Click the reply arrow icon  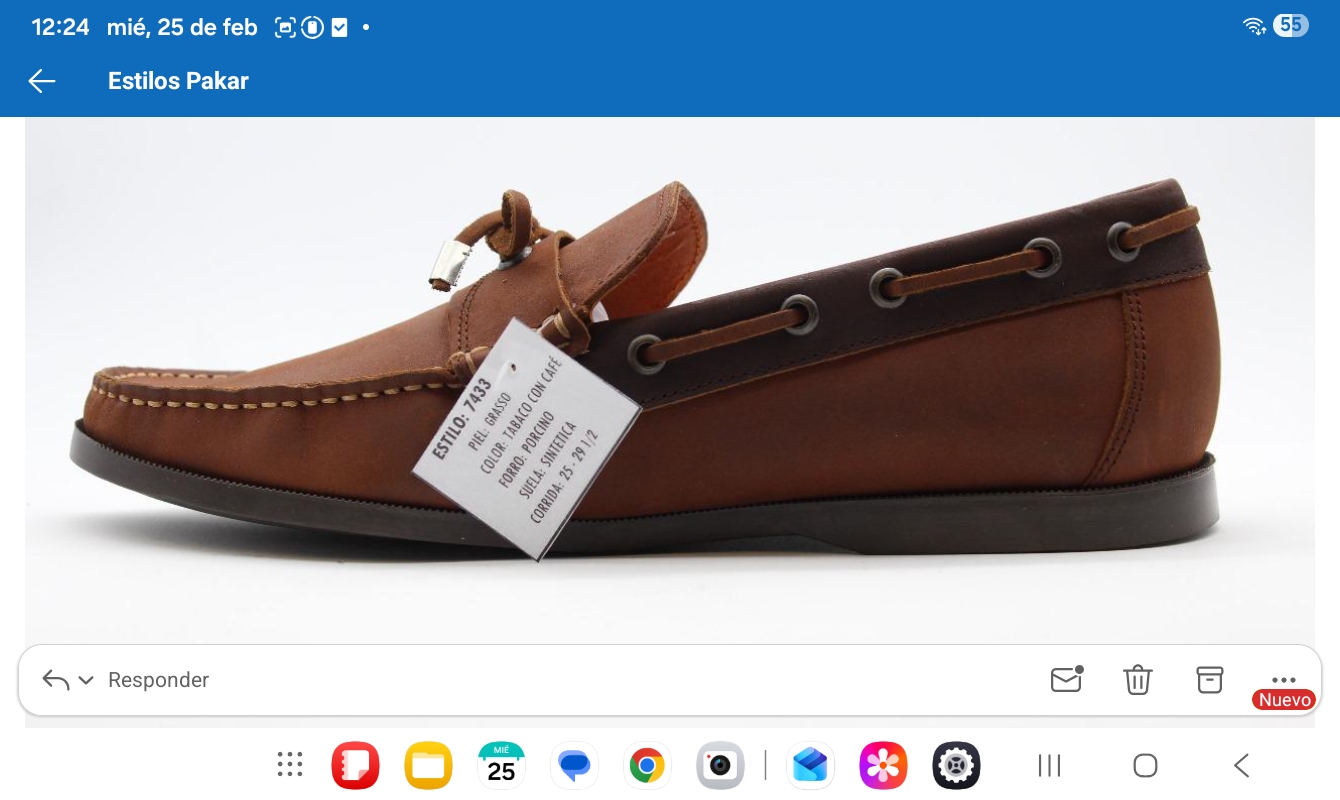(x=55, y=680)
